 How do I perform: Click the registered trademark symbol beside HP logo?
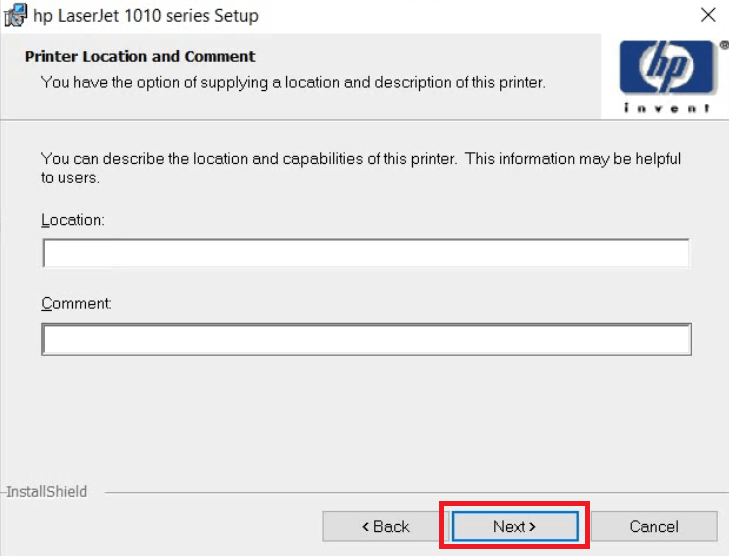723,45
